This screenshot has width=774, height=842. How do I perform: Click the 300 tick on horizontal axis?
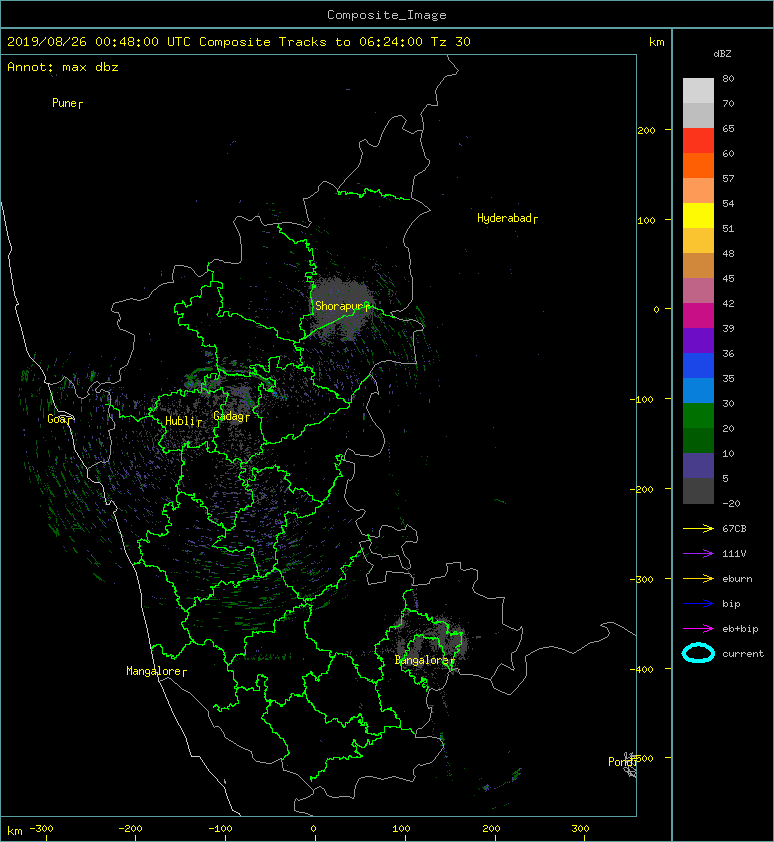point(580,829)
